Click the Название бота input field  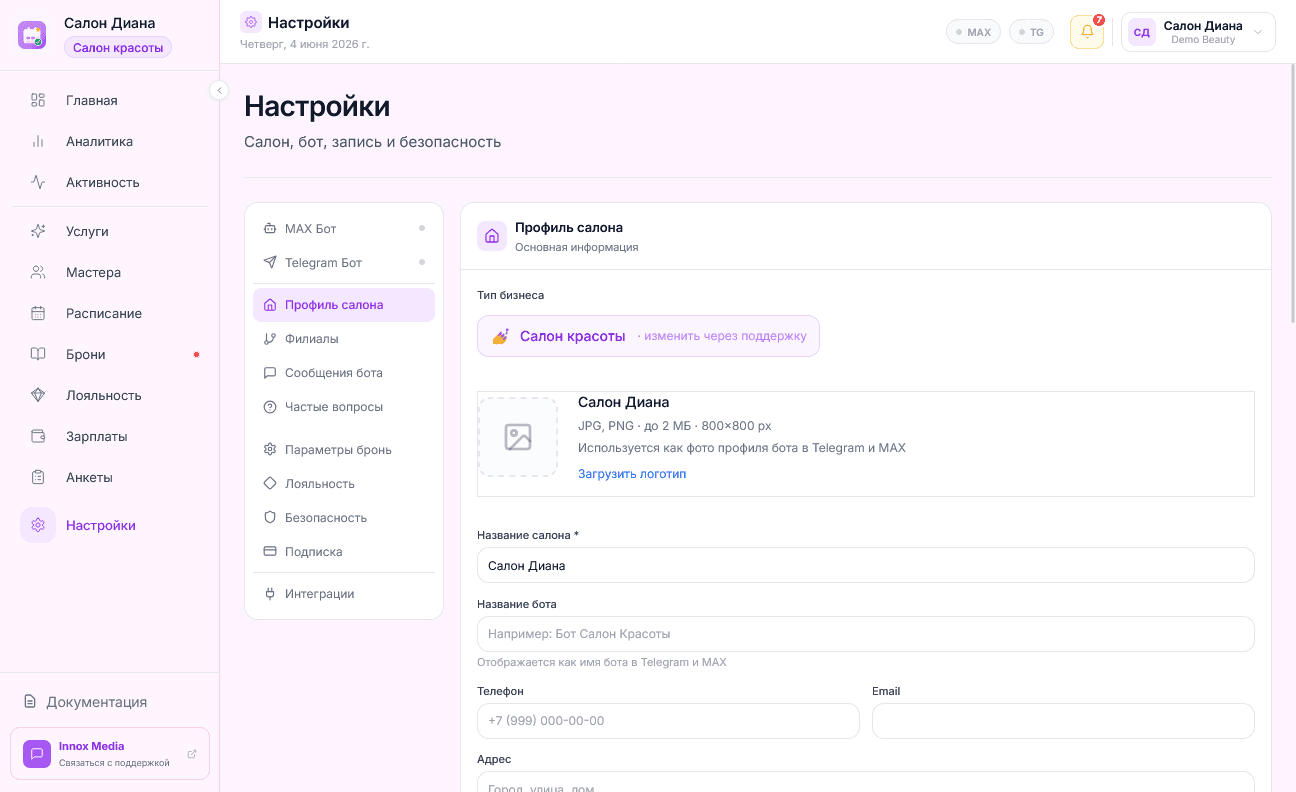(x=866, y=634)
